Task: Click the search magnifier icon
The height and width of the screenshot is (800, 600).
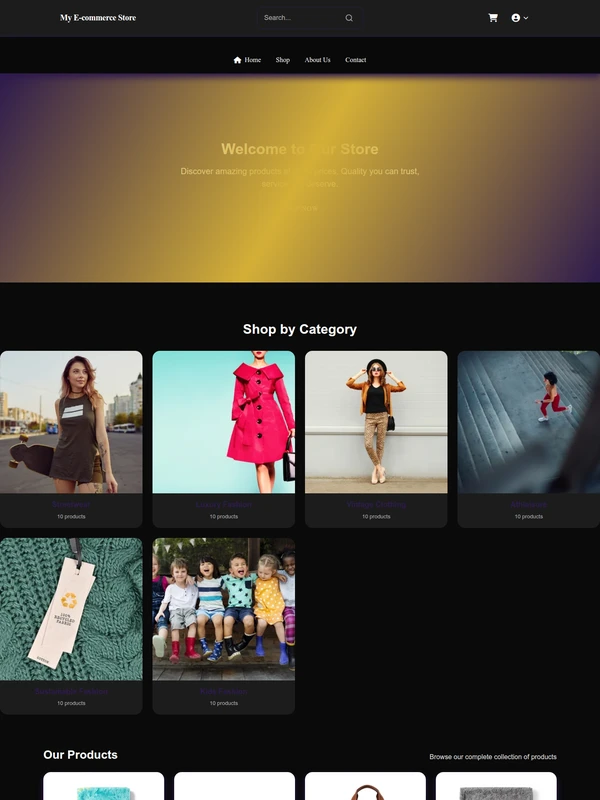Action: [349, 18]
